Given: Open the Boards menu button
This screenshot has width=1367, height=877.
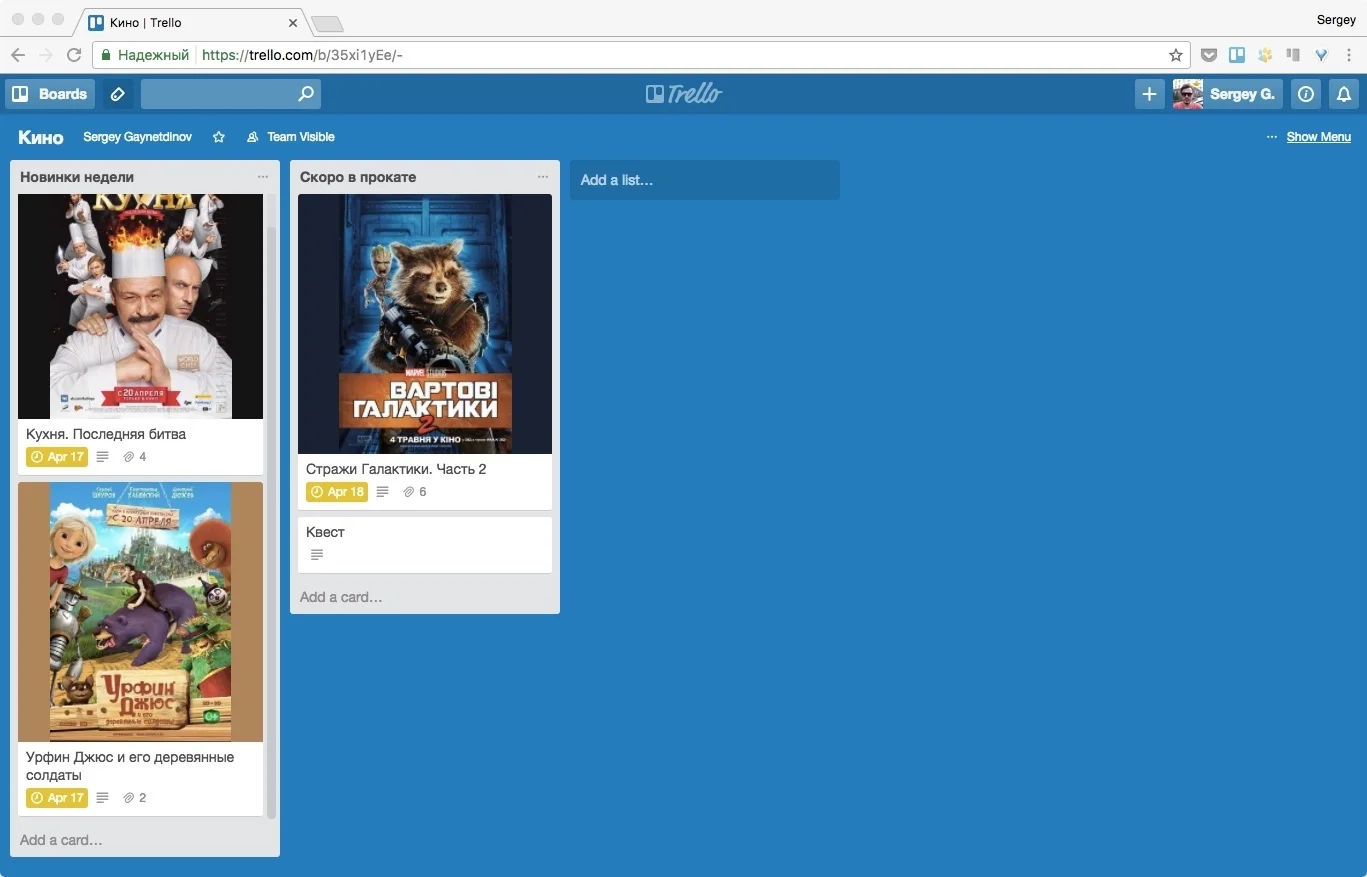Looking at the screenshot, I should (x=50, y=94).
